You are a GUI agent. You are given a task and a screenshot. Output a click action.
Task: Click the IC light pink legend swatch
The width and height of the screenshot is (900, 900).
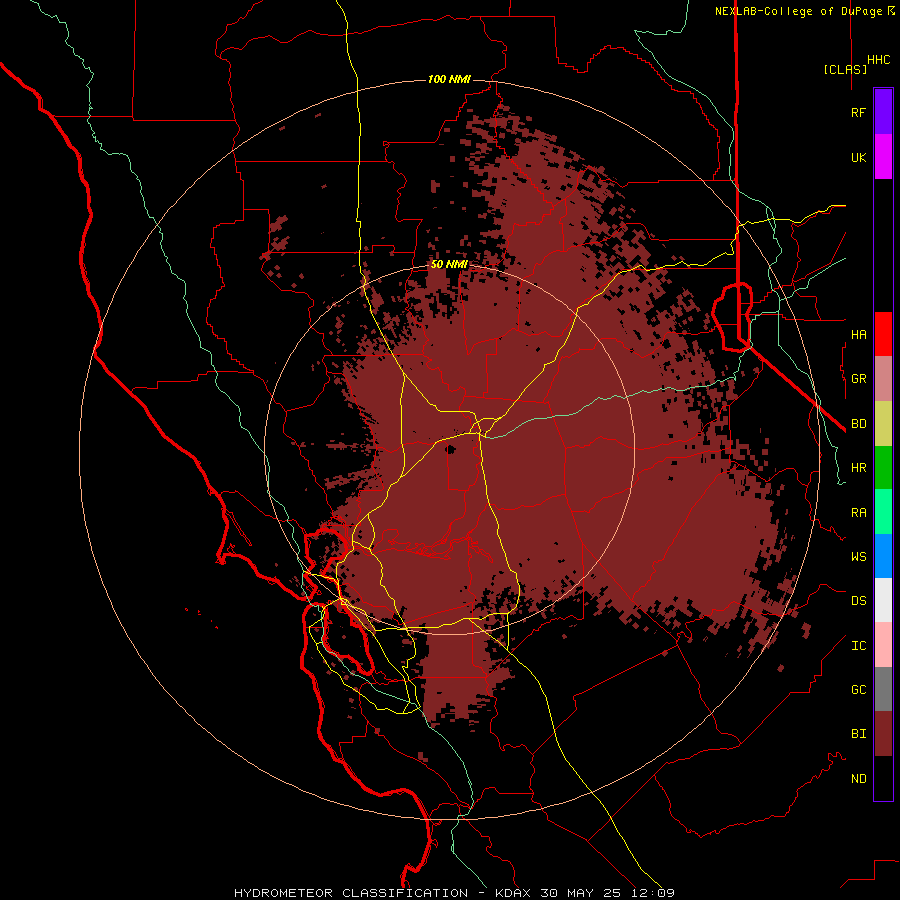tap(883, 645)
